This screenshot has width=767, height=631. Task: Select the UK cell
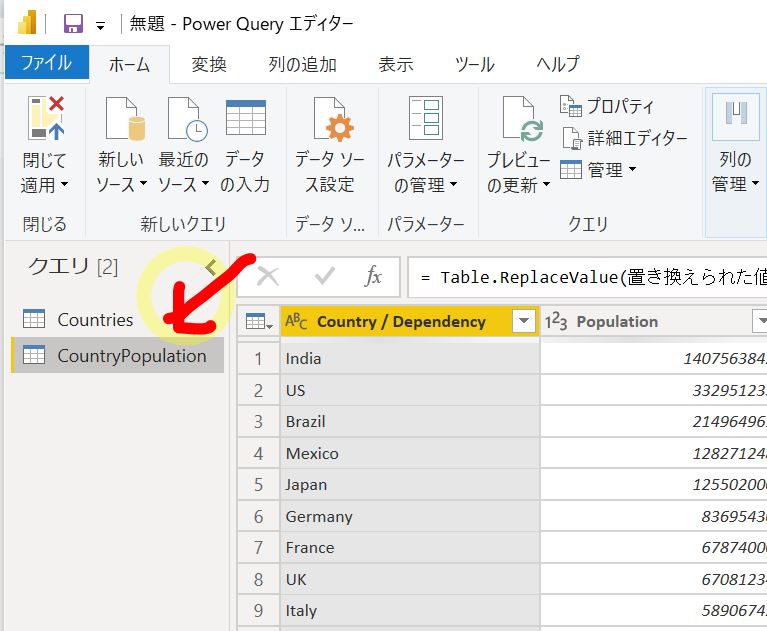(x=410, y=580)
